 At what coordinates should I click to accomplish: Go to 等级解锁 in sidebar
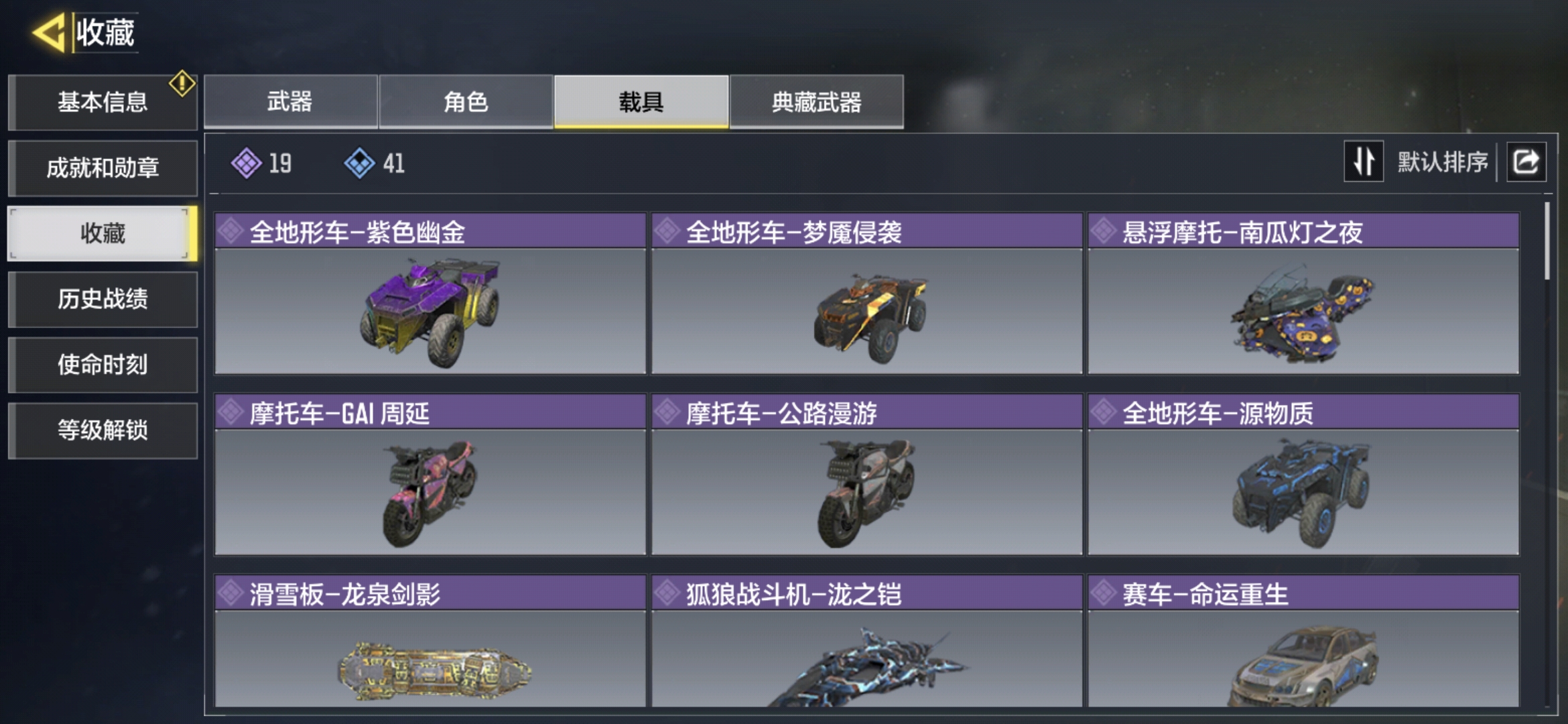(103, 430)
